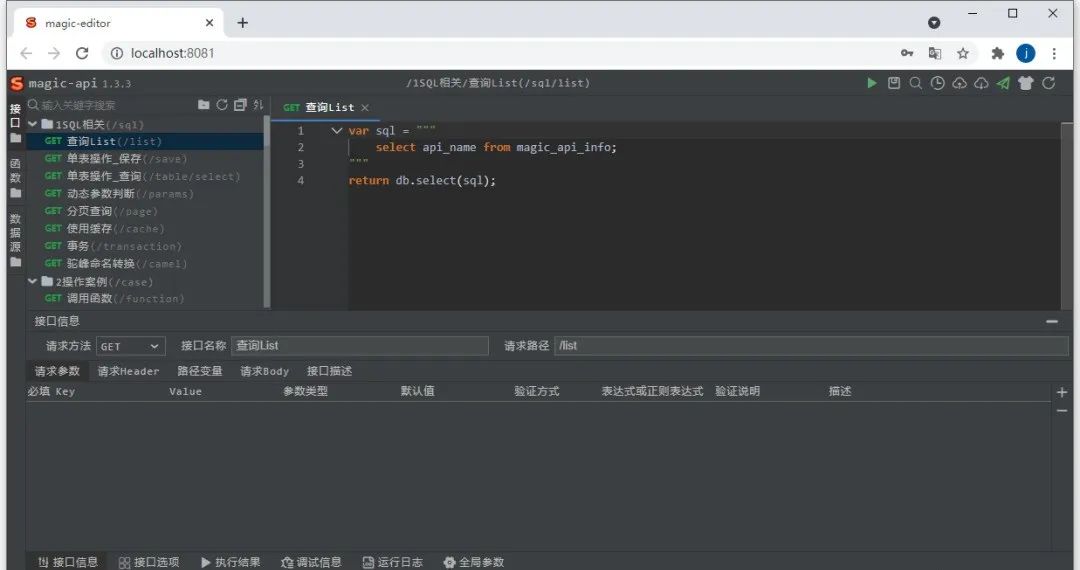1080x570 pixels.
Task: Refresh the API tree list
Action: [222, 105]
